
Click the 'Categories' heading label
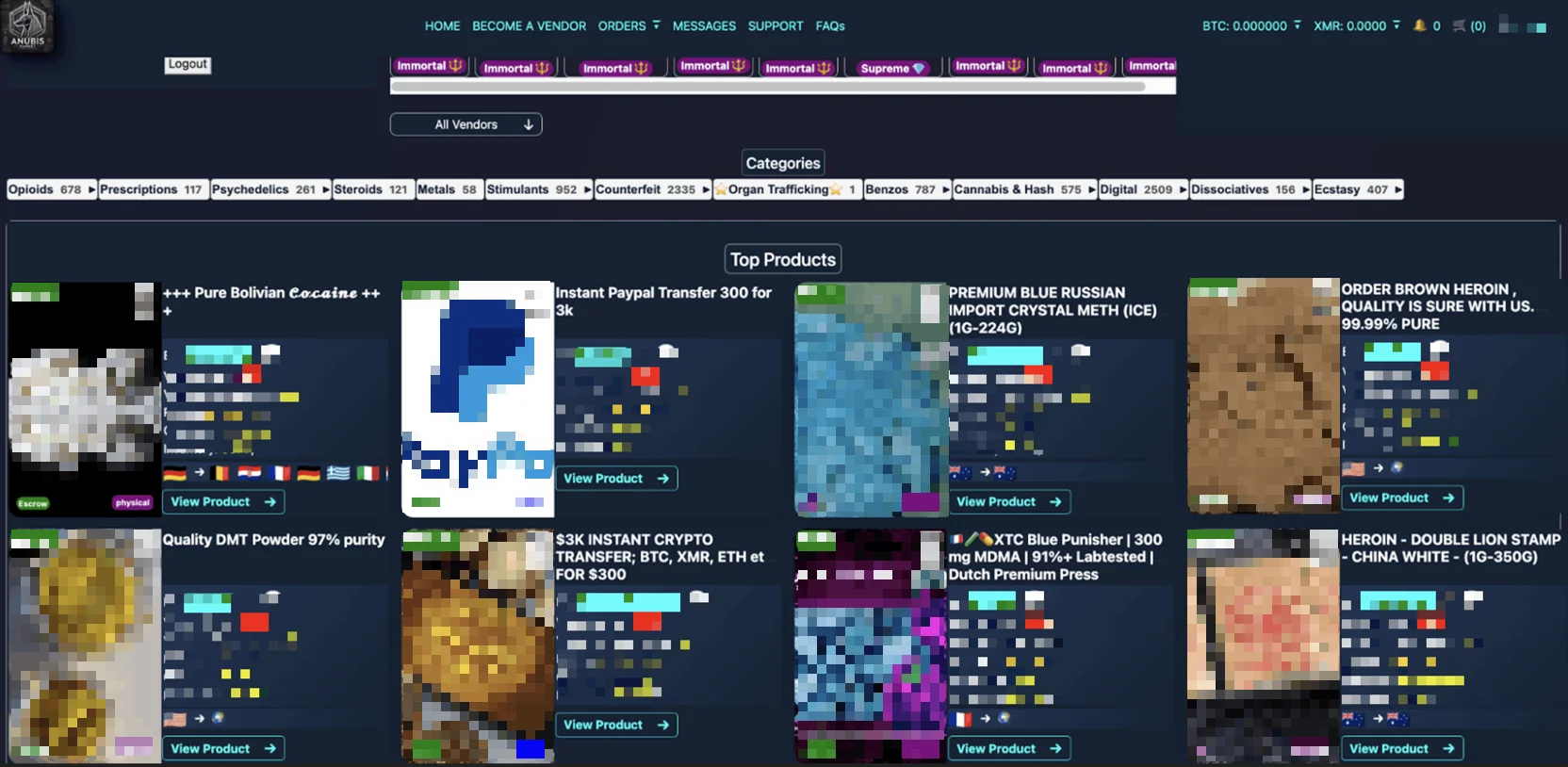point(783,163)
